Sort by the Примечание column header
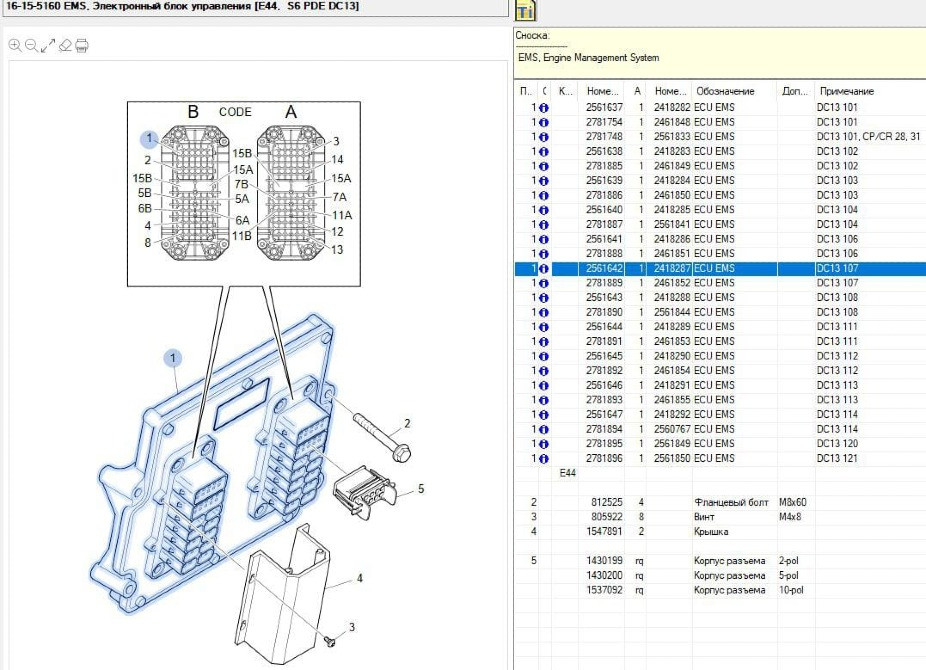The image size is (926, 670). [x=846, y=91]
